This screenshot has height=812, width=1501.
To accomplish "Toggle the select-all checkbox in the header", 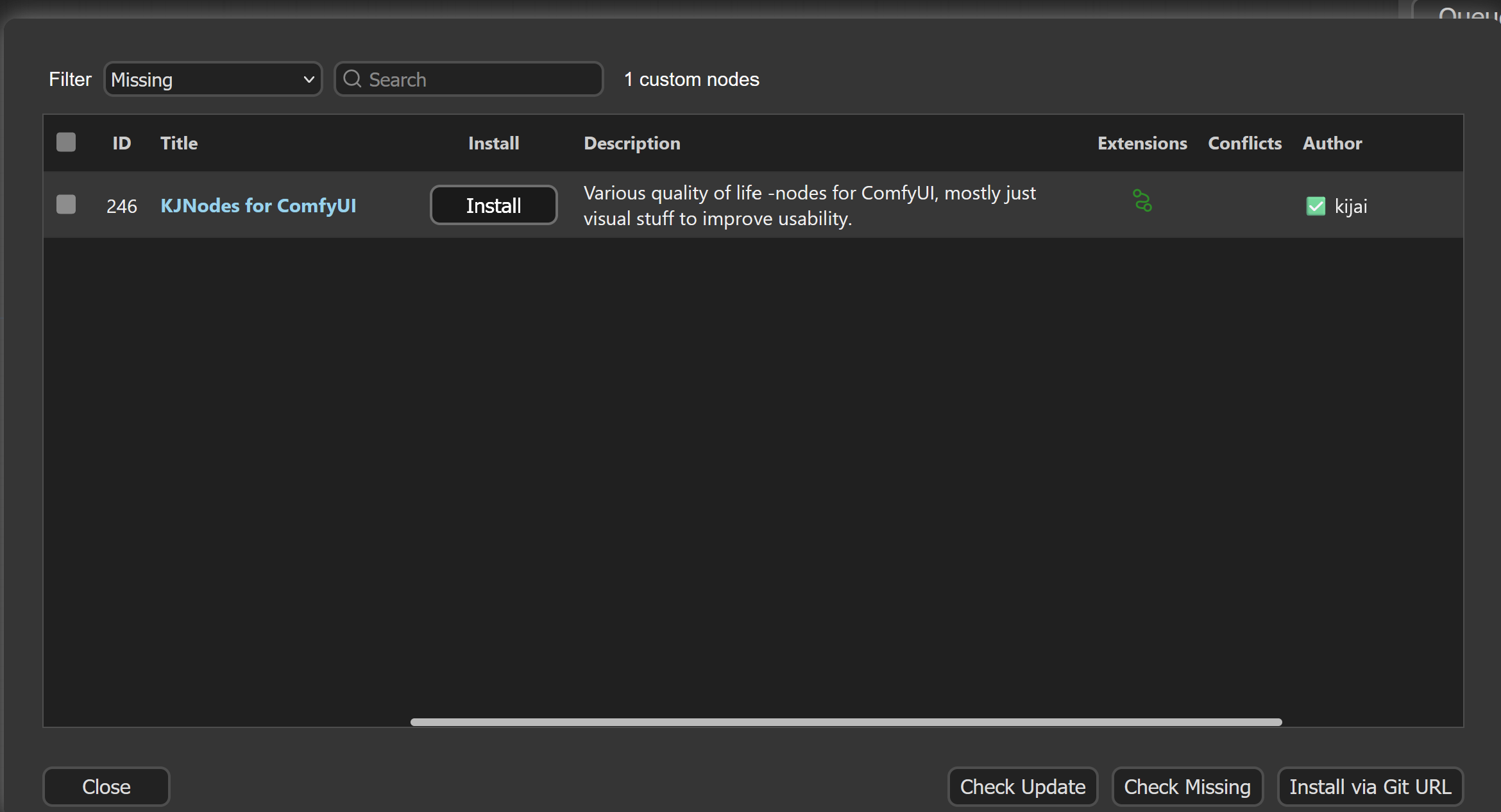I will [x=65, y=142].
